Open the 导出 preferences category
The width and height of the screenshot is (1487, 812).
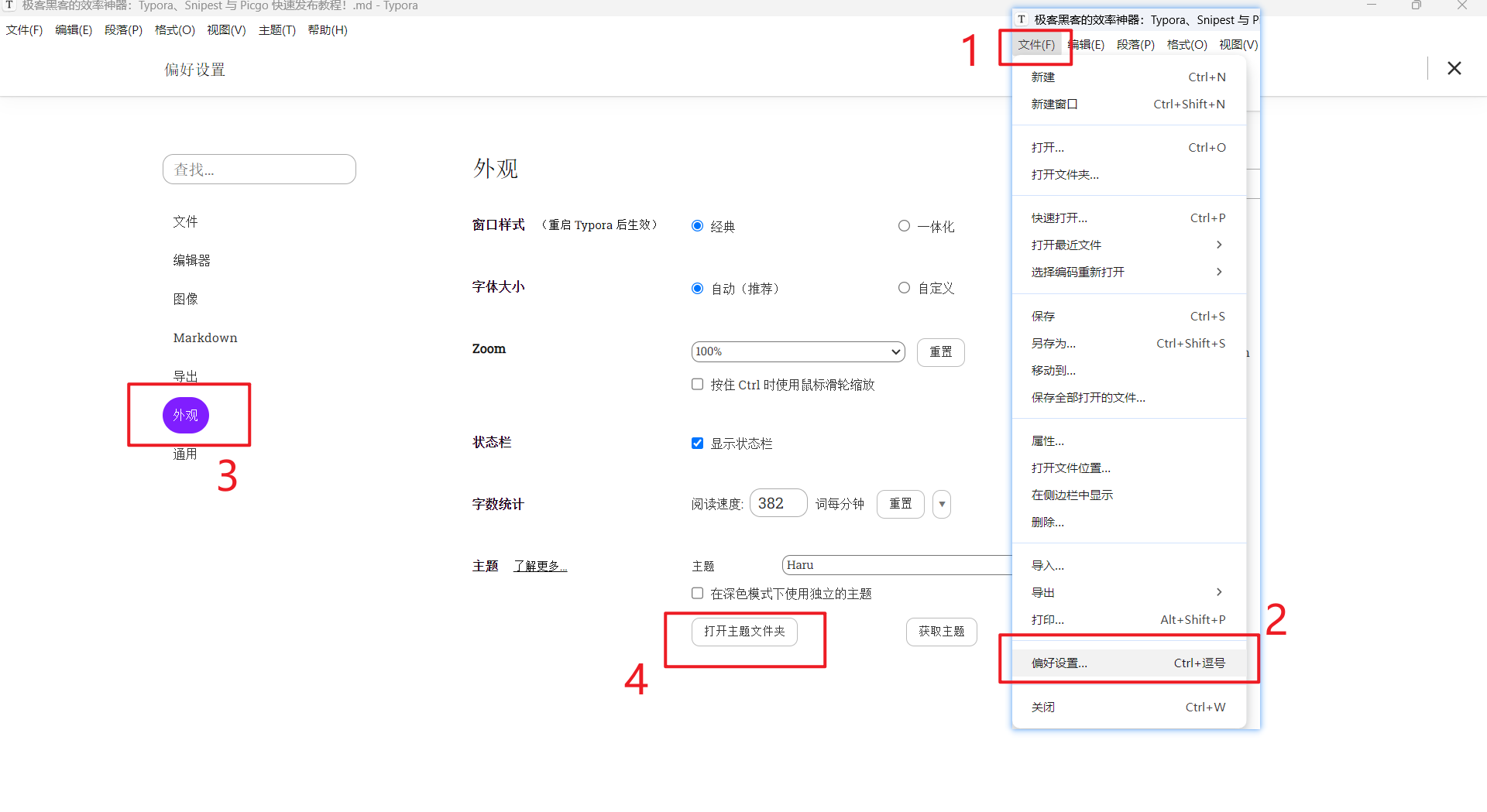click(x=186, y=376)
